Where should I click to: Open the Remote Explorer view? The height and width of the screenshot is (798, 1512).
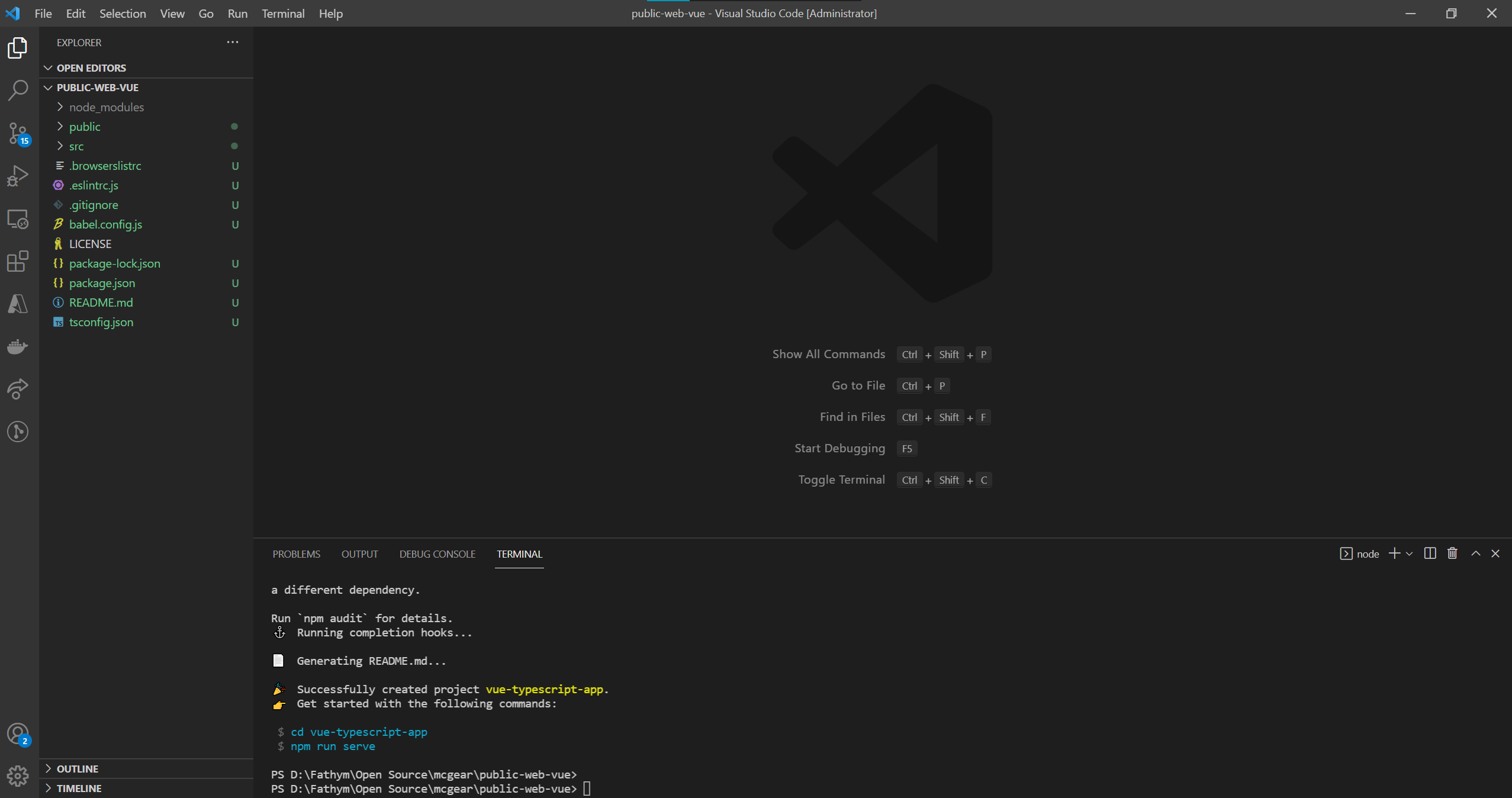[18, 218]
